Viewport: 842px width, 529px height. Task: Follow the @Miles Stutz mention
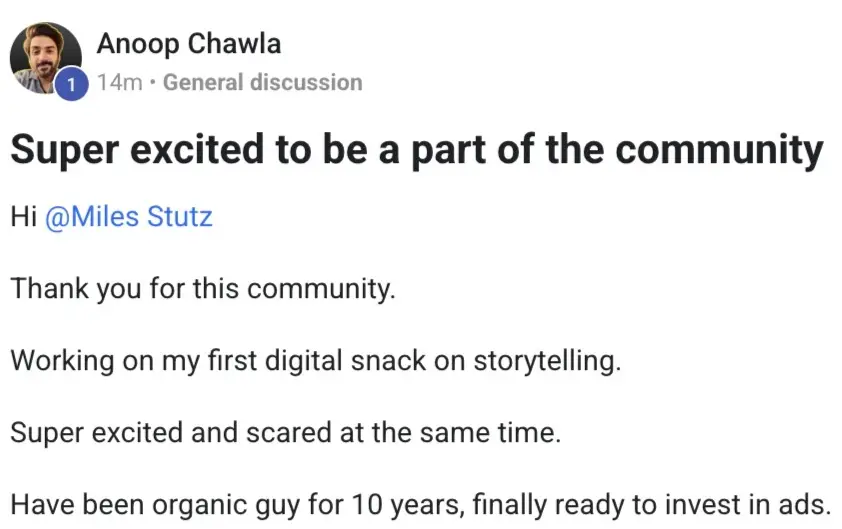pos(128,216)
